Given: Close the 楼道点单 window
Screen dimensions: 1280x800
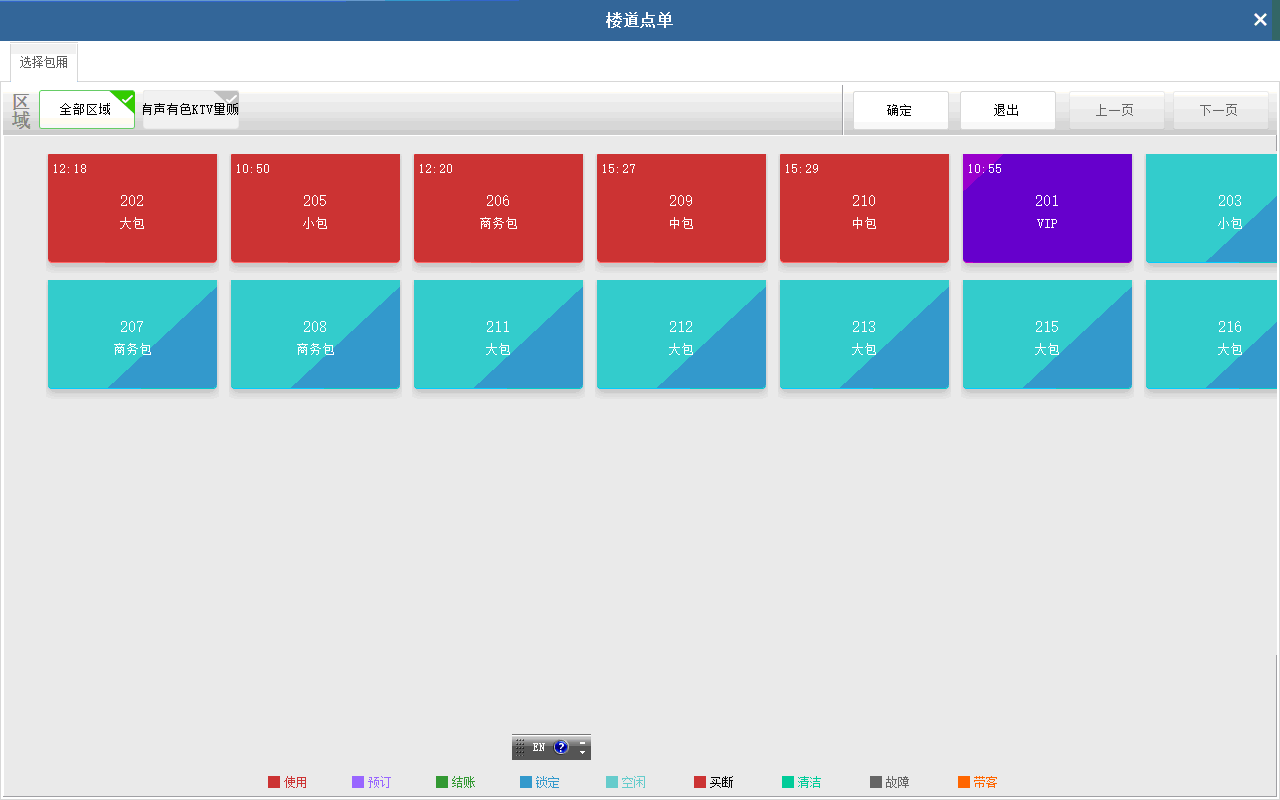Looking at the screenshot, I should (x=1260, y=20).
